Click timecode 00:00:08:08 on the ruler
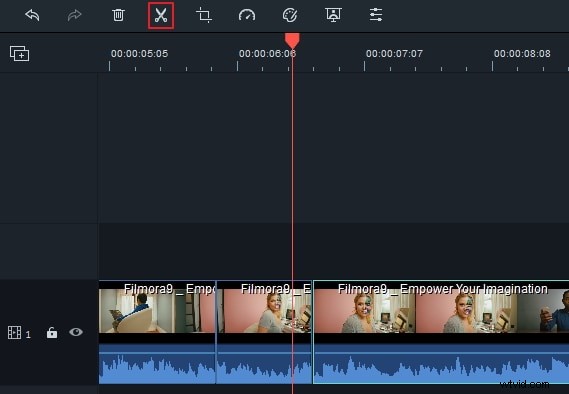 [x=522, y=54]
